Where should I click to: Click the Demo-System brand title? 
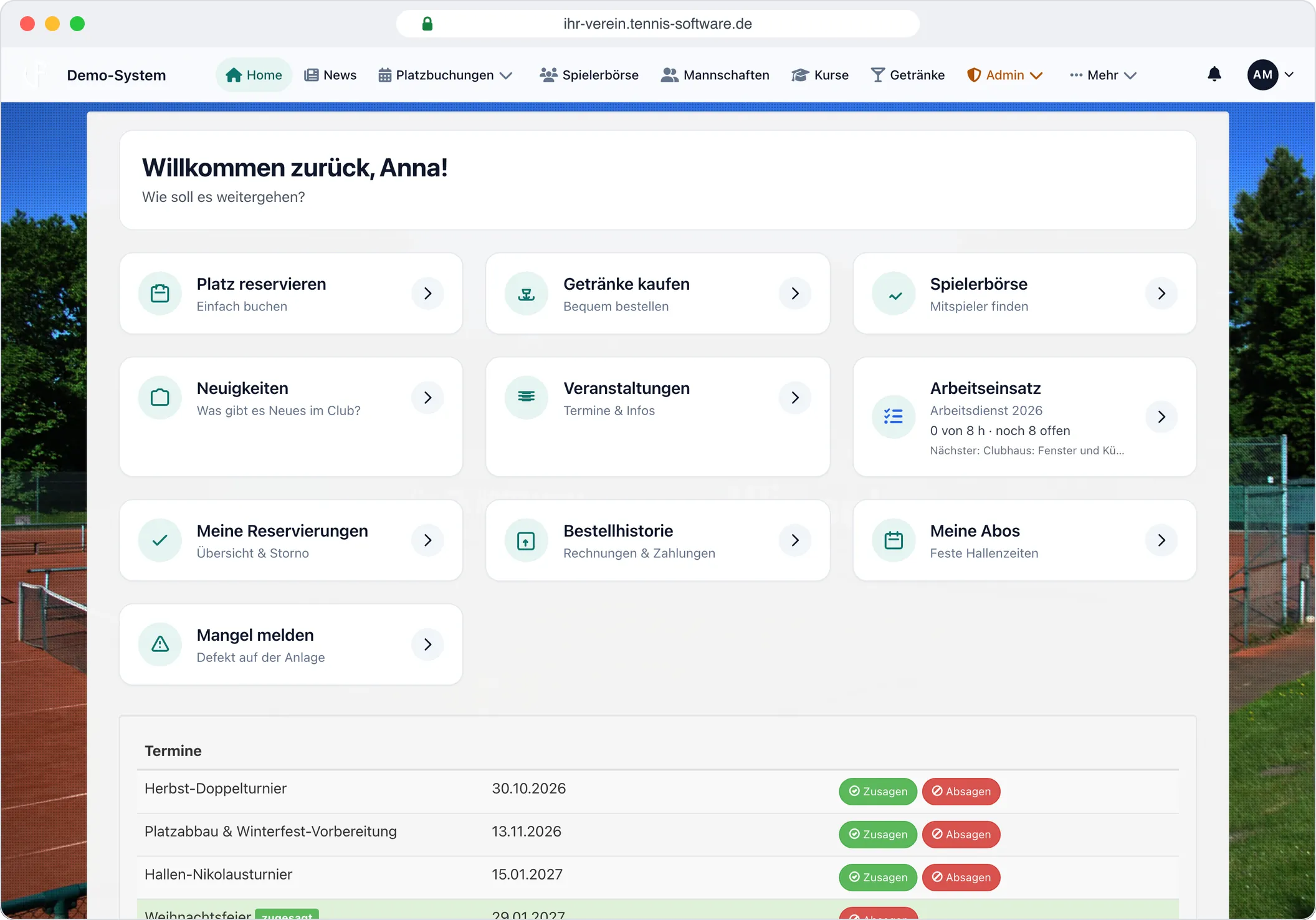pos(117,75)
